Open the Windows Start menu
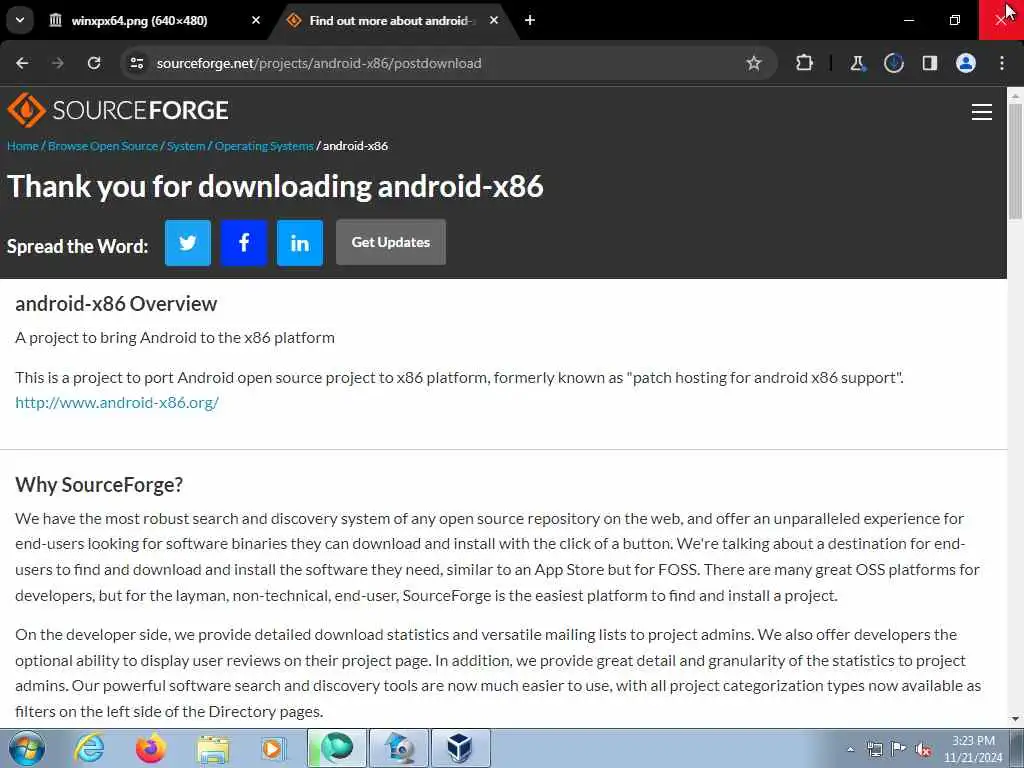1024x768 pixels. [27, 748]
